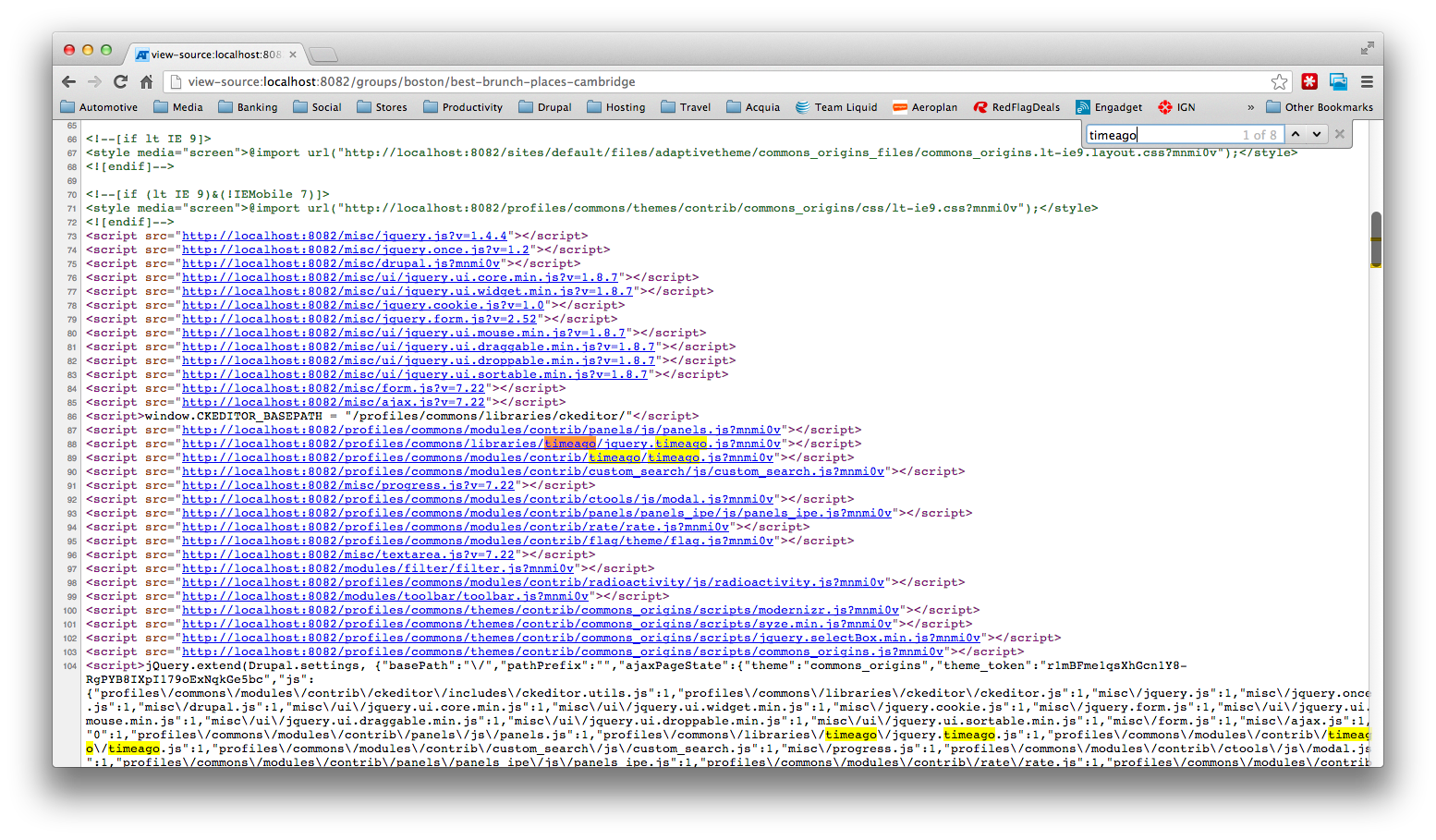Jump to the next find match

(x=1317, y=134)
